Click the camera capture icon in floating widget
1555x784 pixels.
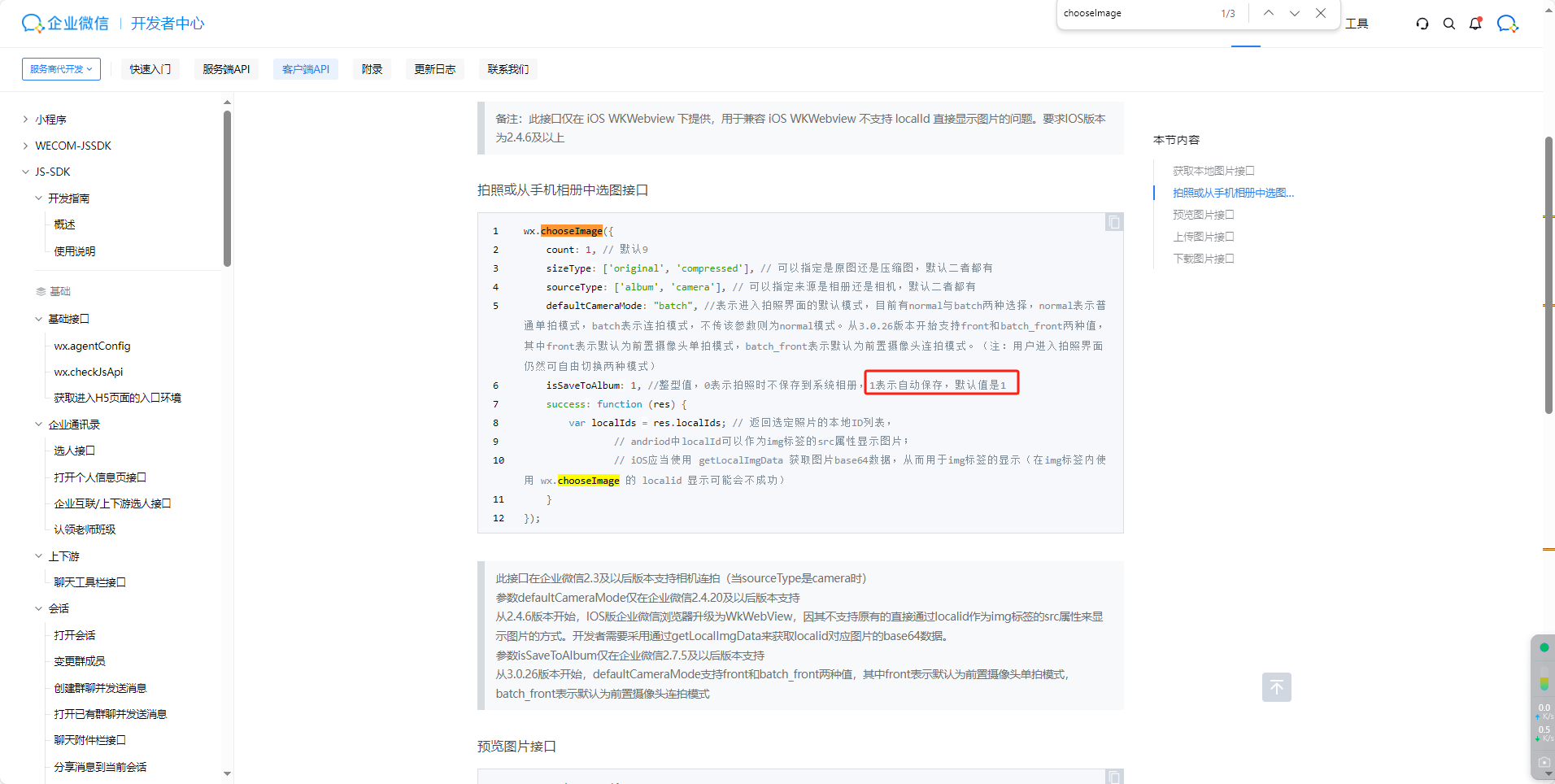[x=1543, y=762]
